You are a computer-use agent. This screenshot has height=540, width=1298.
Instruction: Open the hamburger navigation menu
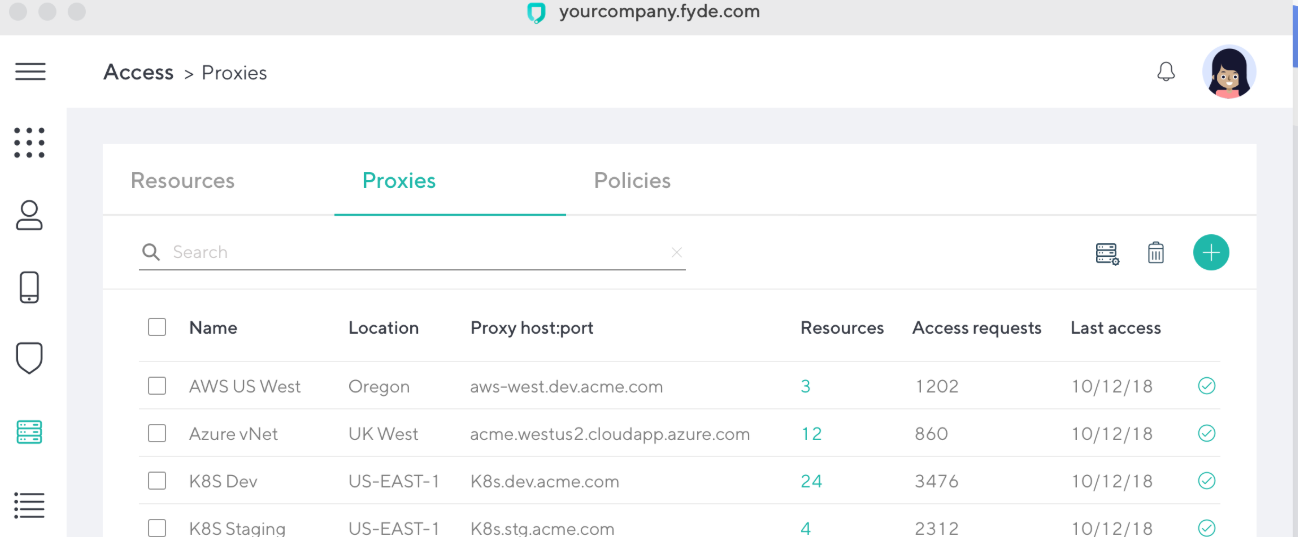(x=30, y=72)
